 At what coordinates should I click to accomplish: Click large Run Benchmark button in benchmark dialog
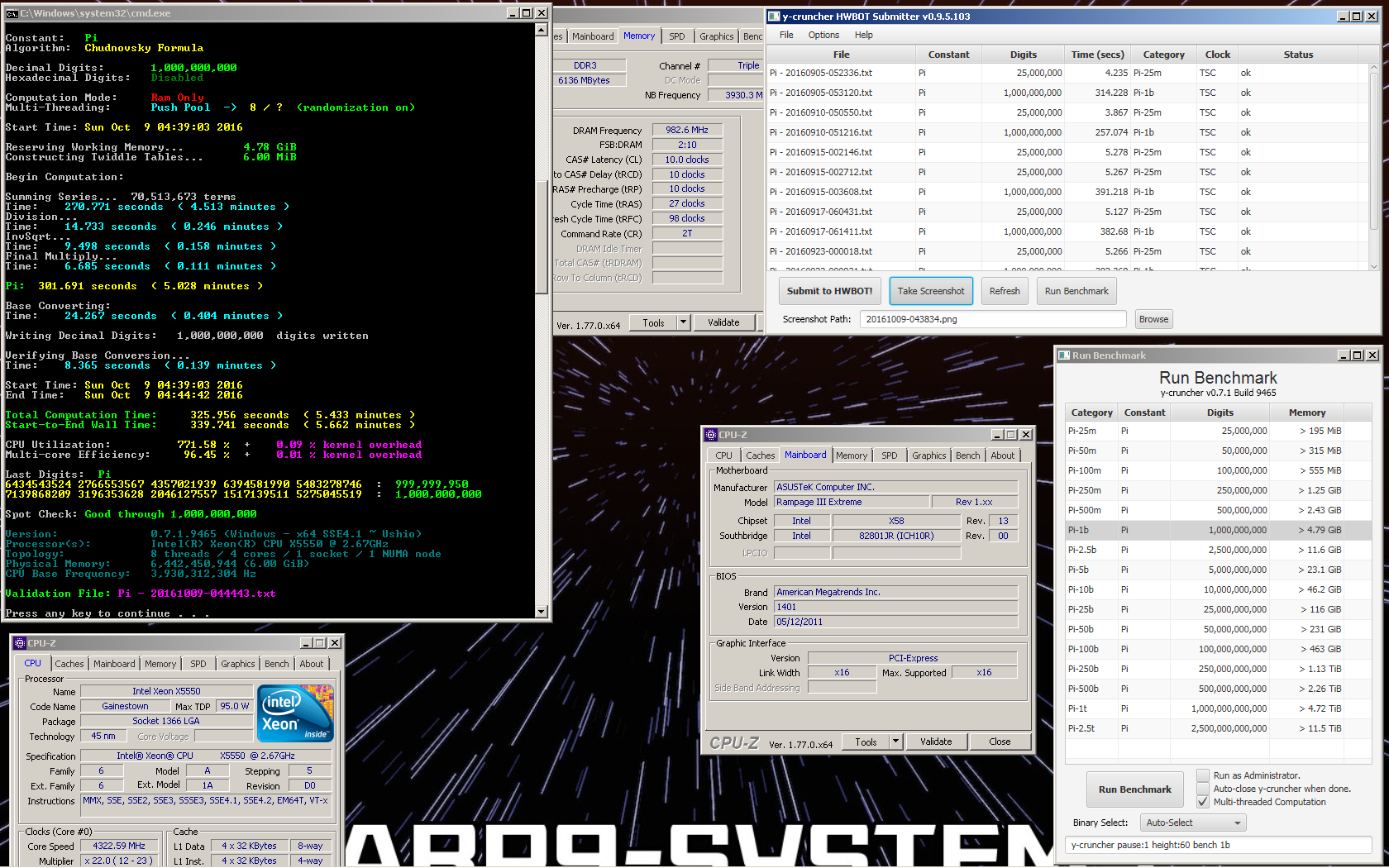[x=1135, y=789]
